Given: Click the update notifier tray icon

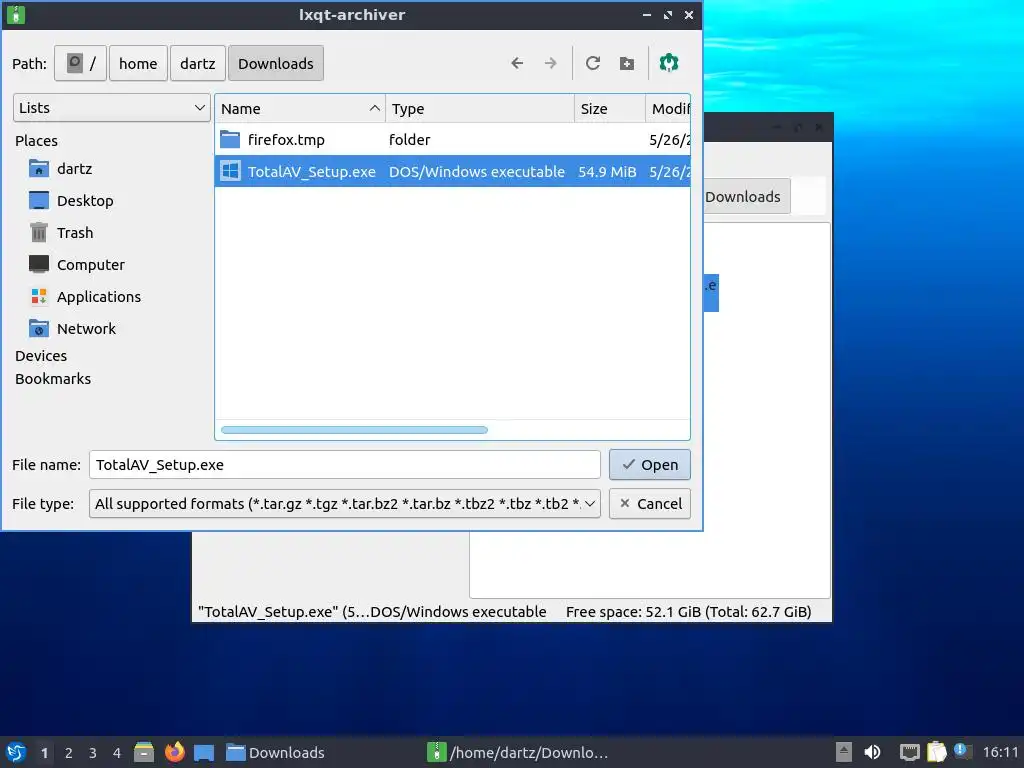Looking at the screenshot, I should click(961, 750).
